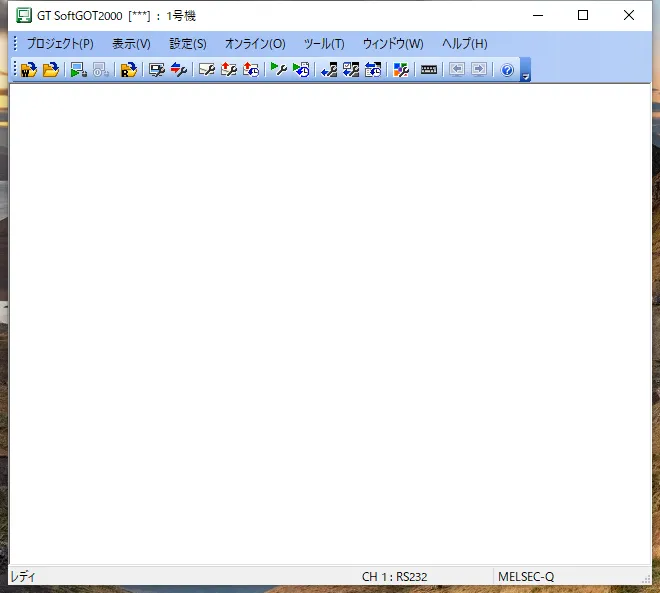Screen dimensions: 660x593
Task: Open the オンライン(O) menu
Action: tap(255, 44)
